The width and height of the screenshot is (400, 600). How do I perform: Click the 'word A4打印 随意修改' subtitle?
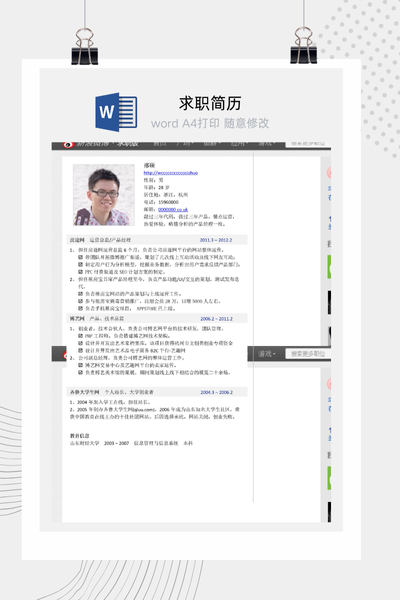point(210,123)
